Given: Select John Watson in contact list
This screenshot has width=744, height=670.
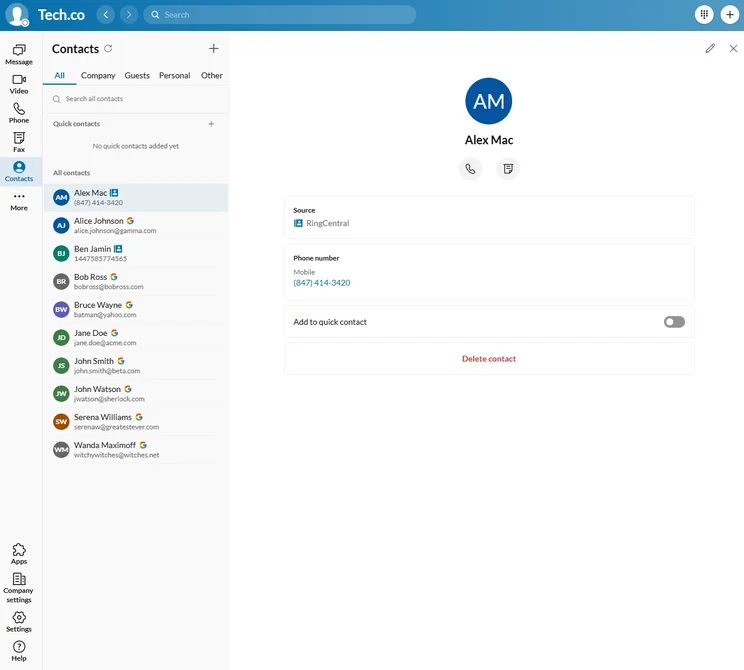Looking at the screenshot, I should (136, 393).
